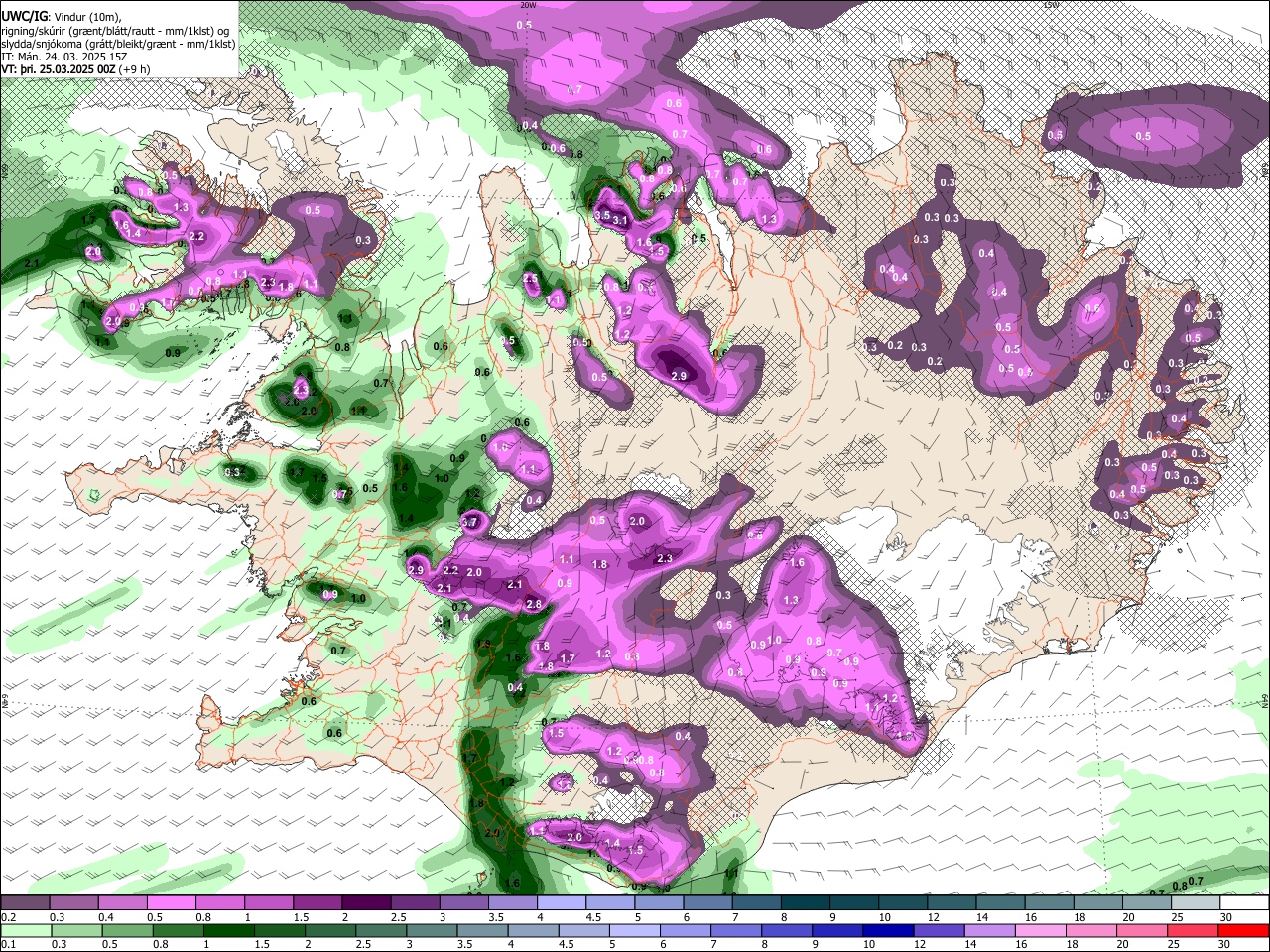Click the '2.3' value right of '1.8' in the central snow band
The image size is (1270, 952).
[x=665, y=558]
